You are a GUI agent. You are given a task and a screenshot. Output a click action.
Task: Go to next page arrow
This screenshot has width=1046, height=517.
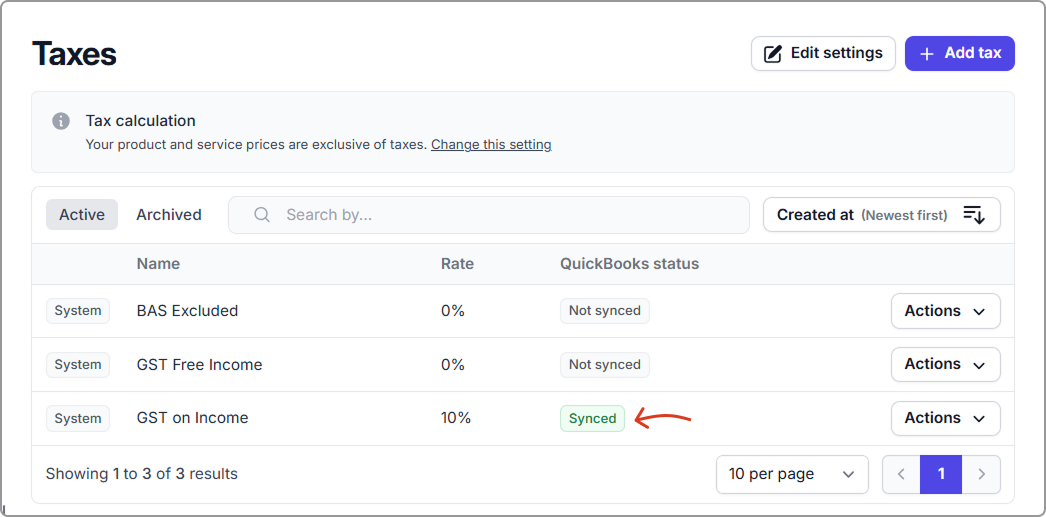tap(981, 474)
